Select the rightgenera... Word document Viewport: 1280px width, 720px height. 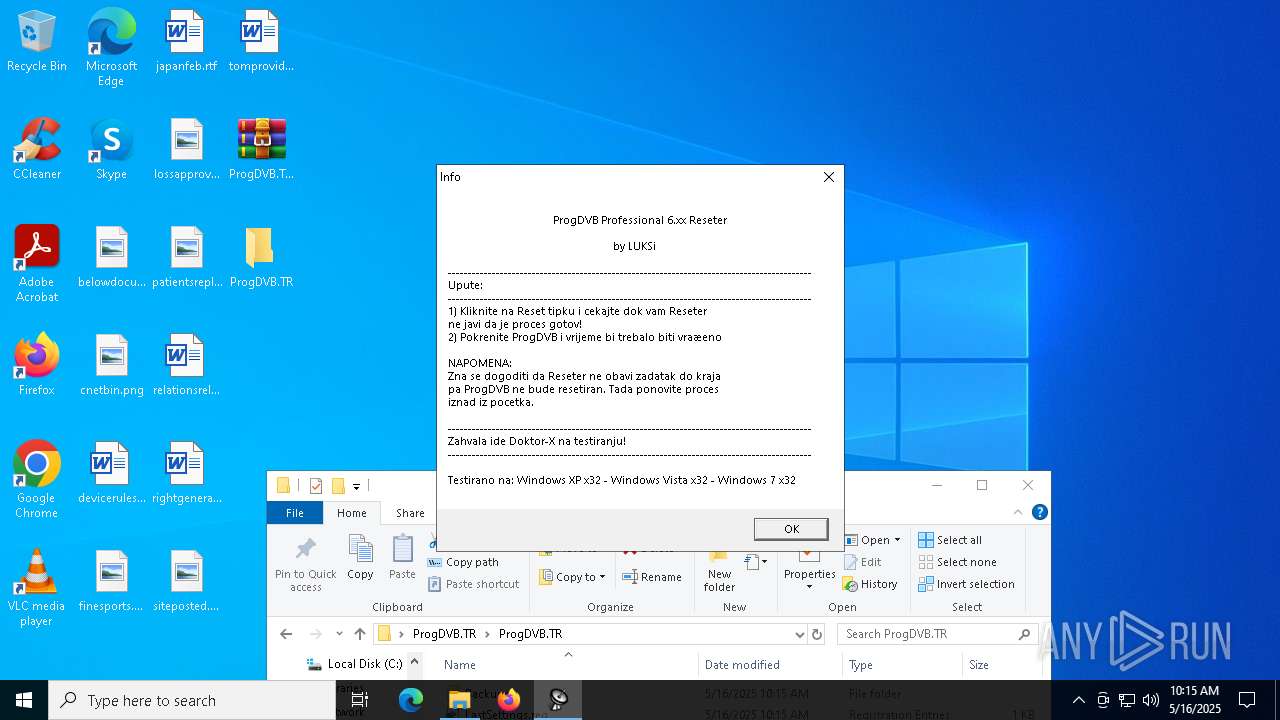(x=186, y=474)
